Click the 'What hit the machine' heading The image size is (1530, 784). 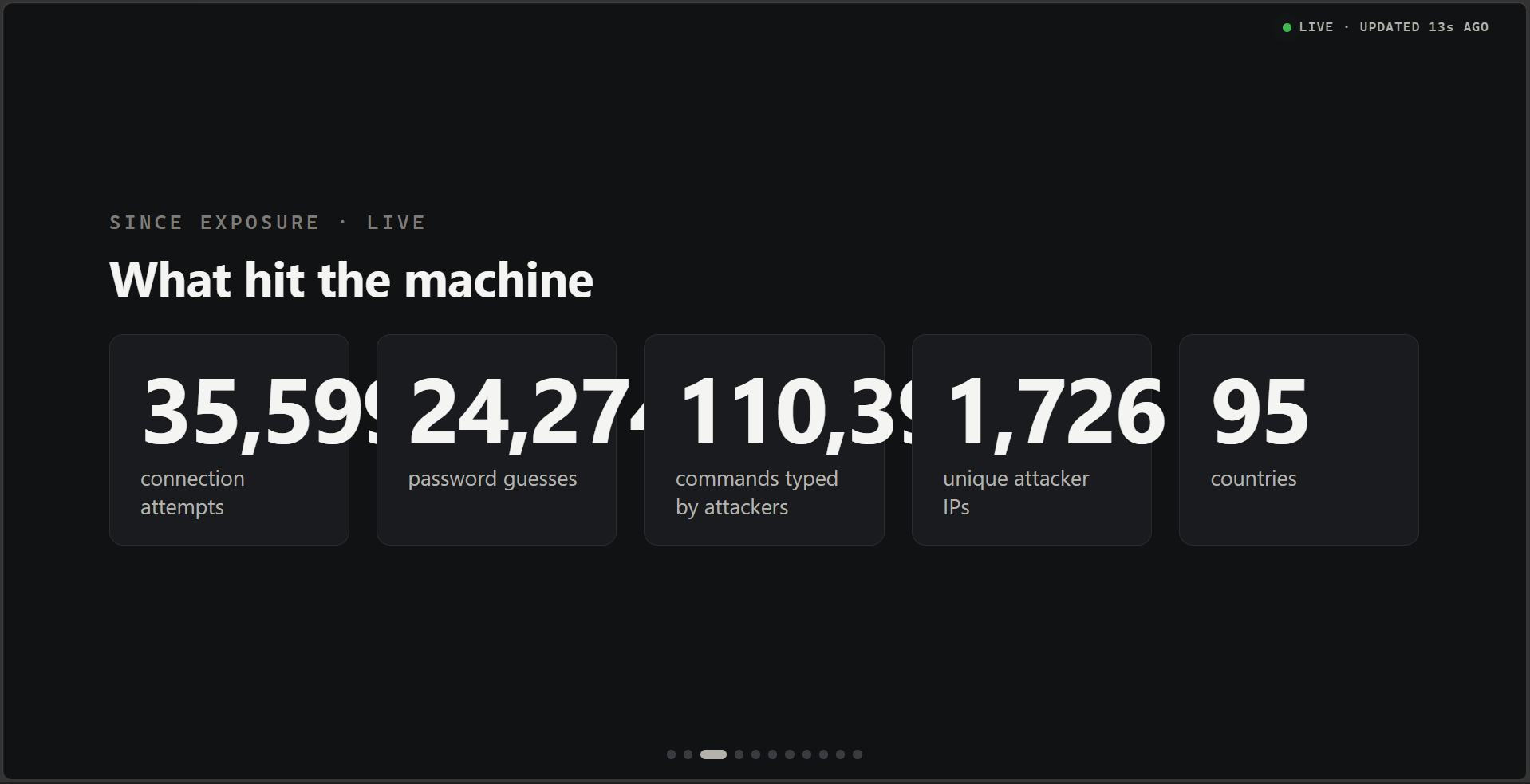click(x=351, y=280)
